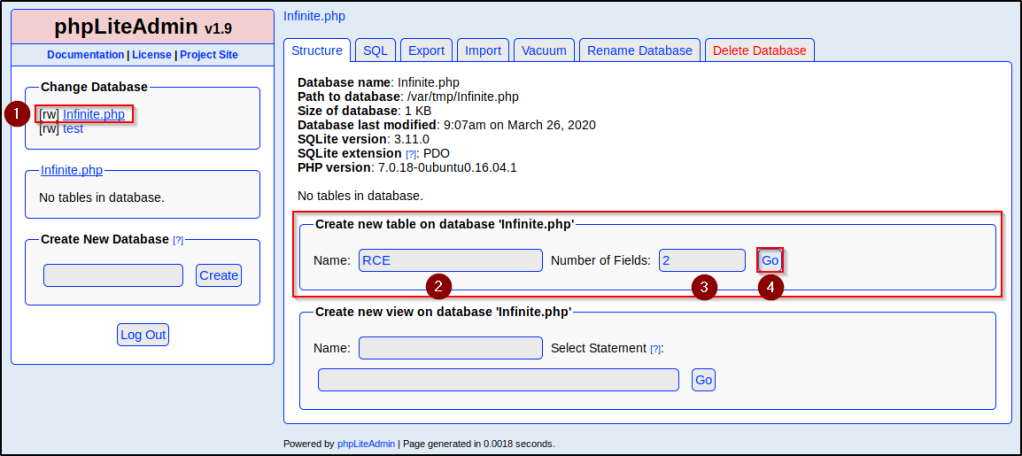The height and width of the screenshot is (456, 1022).
Task: Go to the Import tab
Action: (483, 51)
